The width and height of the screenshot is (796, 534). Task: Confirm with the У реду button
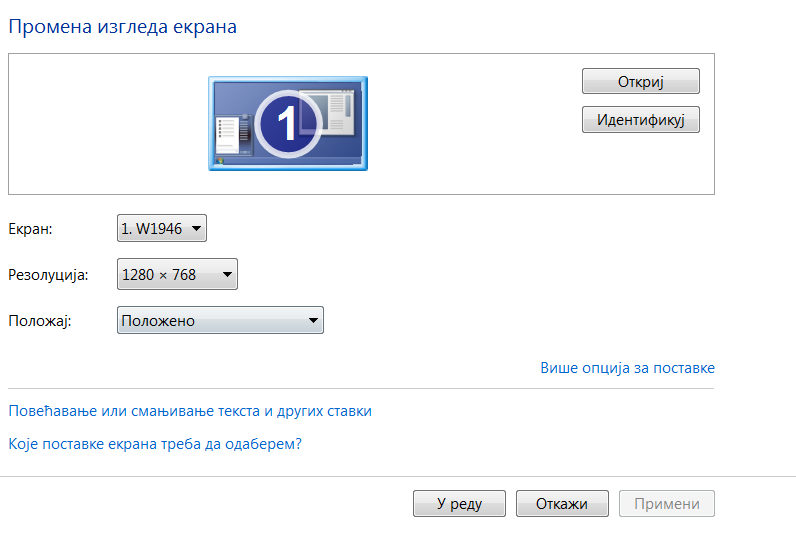[x=459, y=504]
